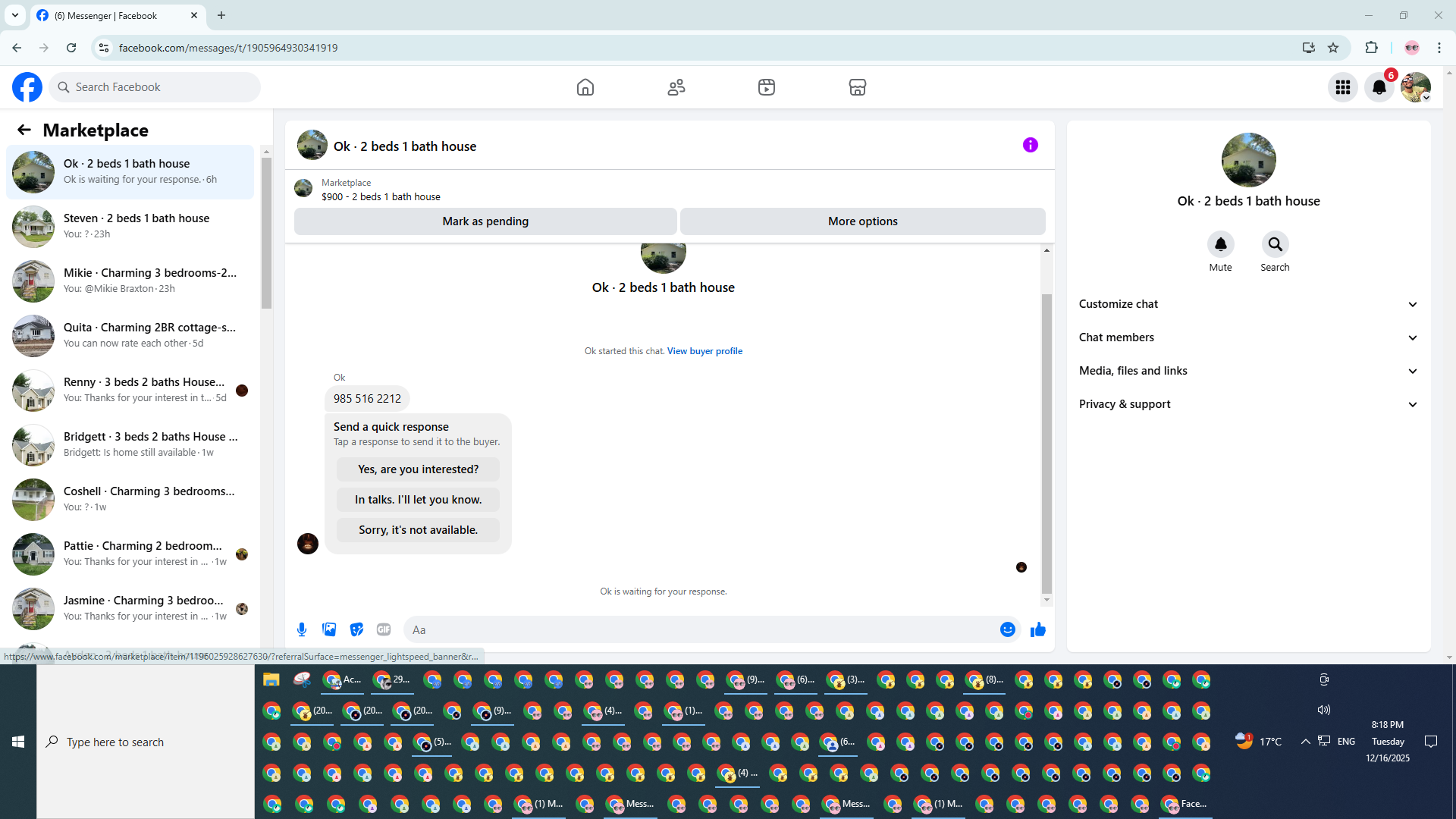This screenshot has width=1456, height=819.
Task: Open chat with Quita about 2BR cottage
Action: (130, 336)
